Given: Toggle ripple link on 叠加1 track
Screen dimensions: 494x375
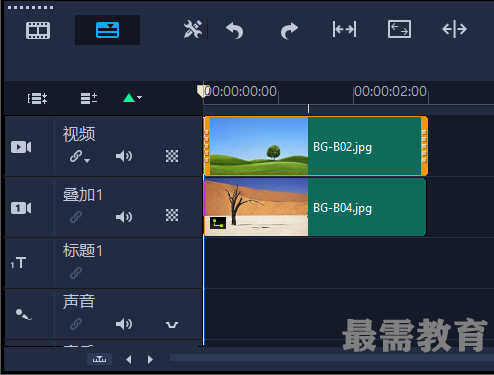Looking at the screenshot, I should [x=76, y=217].
